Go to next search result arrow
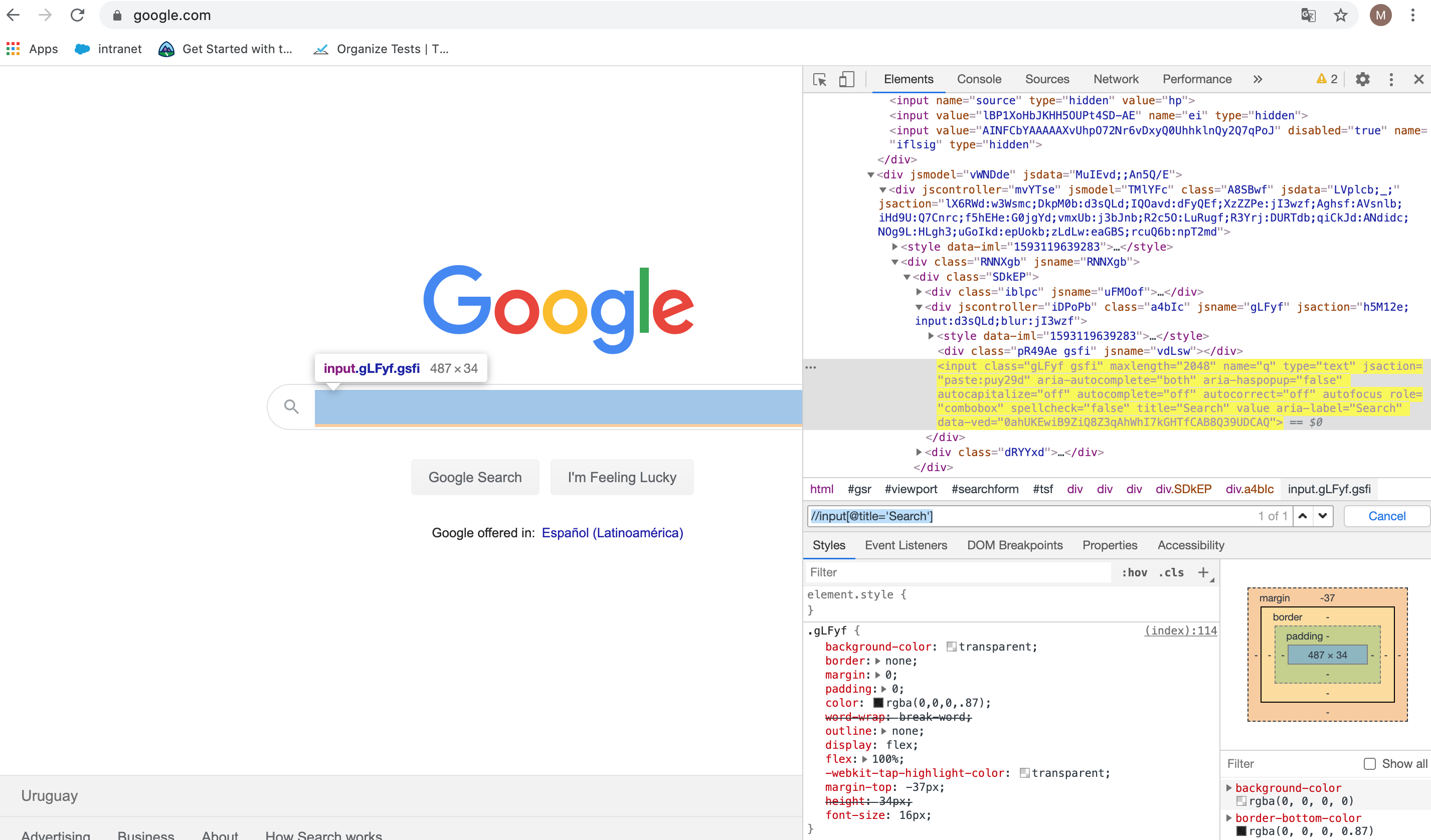This screenshot has height=840, width=1431. [1323, 516]
